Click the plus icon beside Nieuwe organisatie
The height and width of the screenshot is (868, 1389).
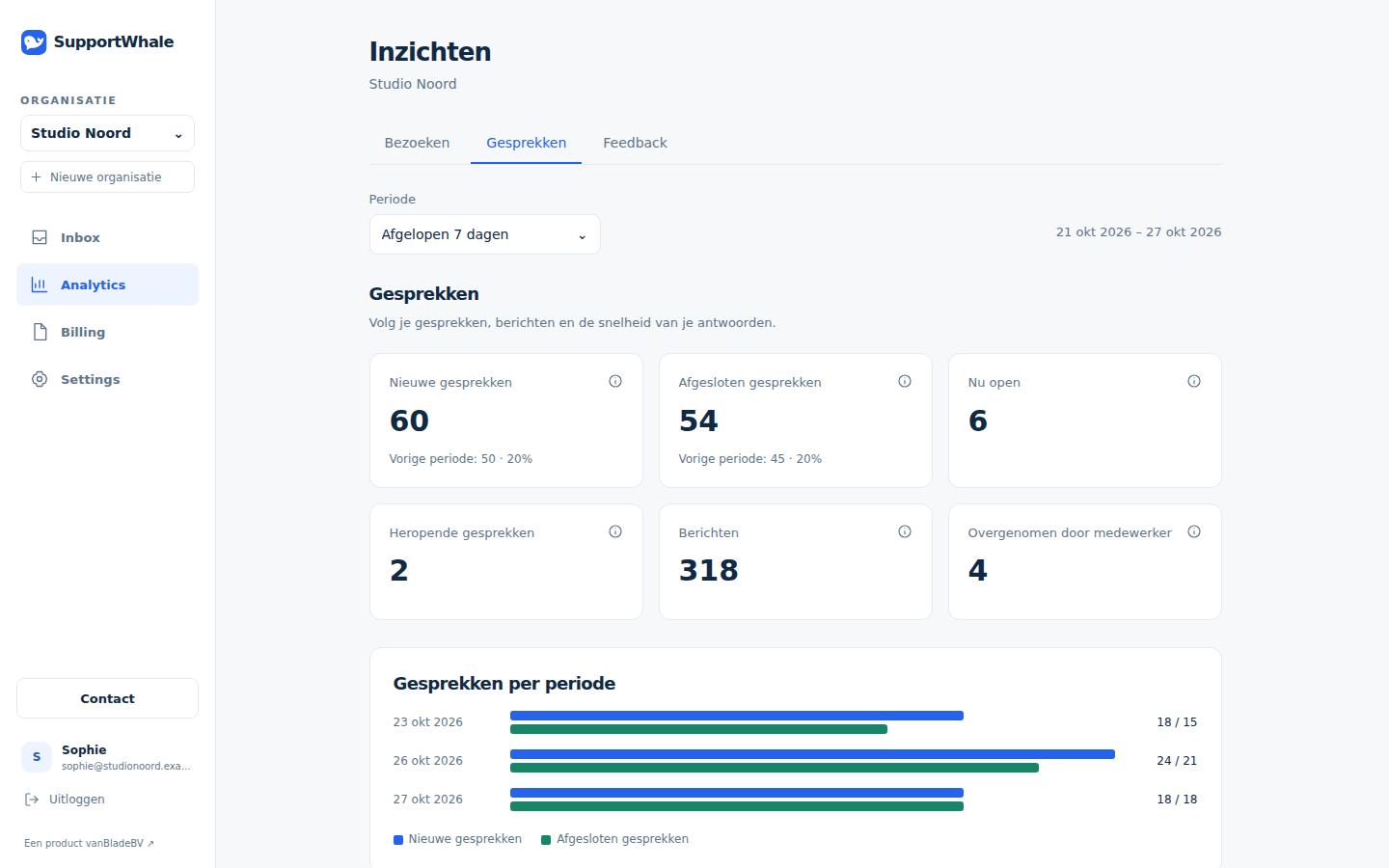click(37, 176)
